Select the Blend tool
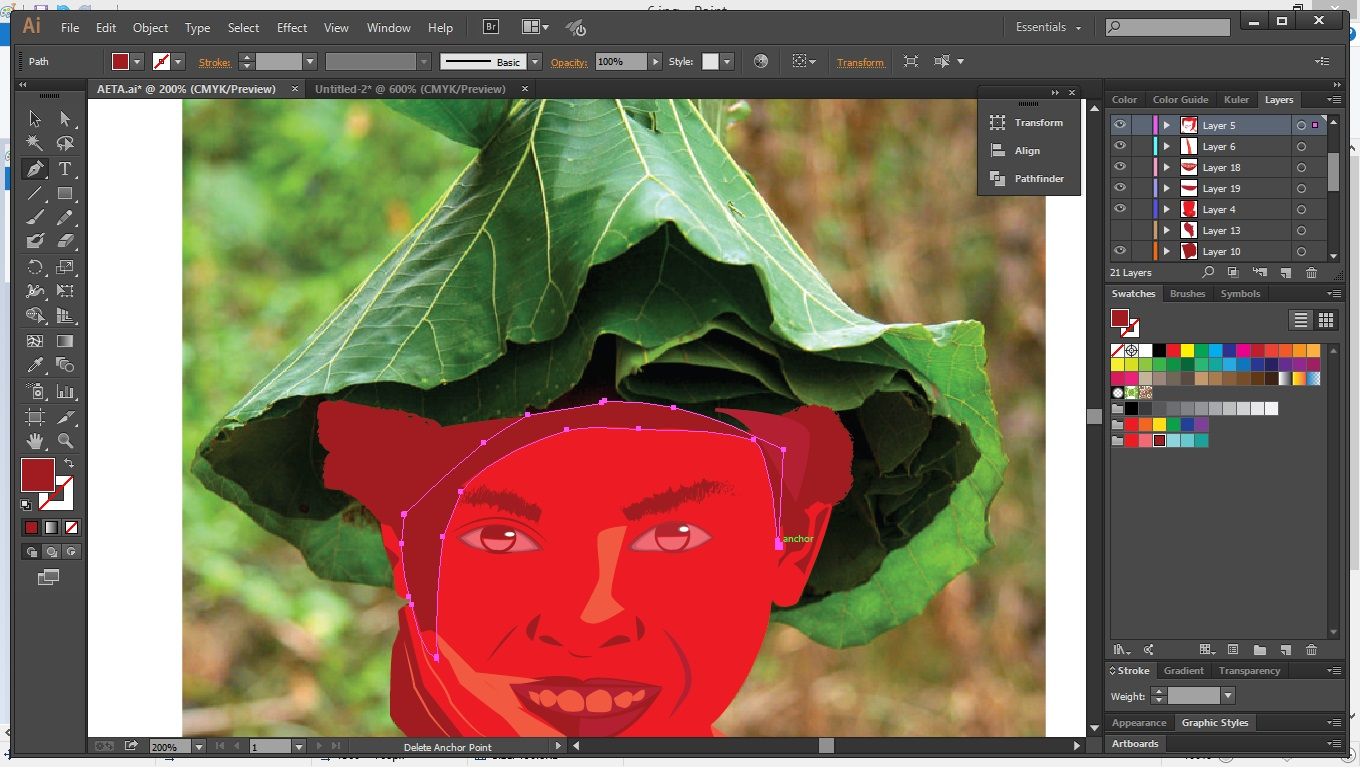 tap(65, 365)
